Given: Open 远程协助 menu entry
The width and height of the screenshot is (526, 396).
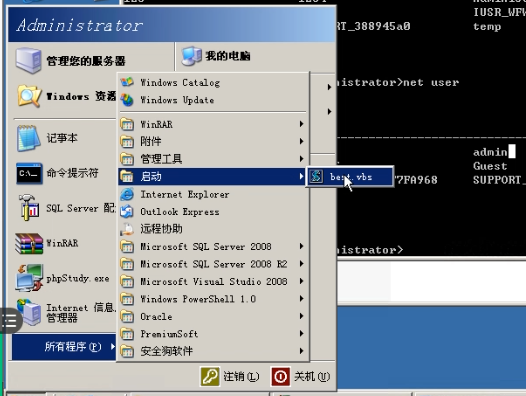Looking at the screenshot, I should pyautogui.click(x=213, y=229).
